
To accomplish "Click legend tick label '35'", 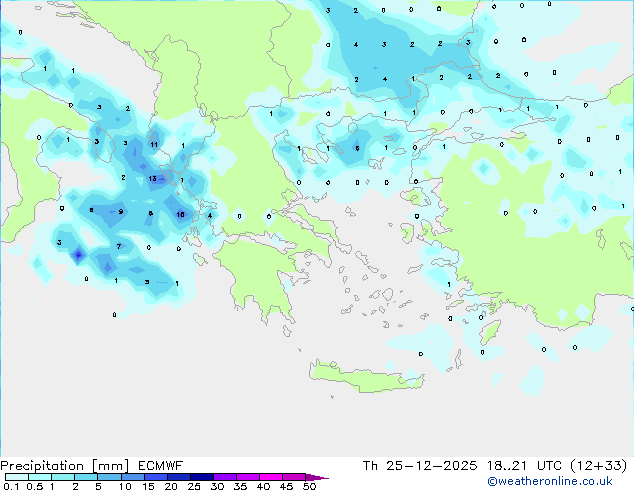I will pyautogui.click(x=240, y=486).
